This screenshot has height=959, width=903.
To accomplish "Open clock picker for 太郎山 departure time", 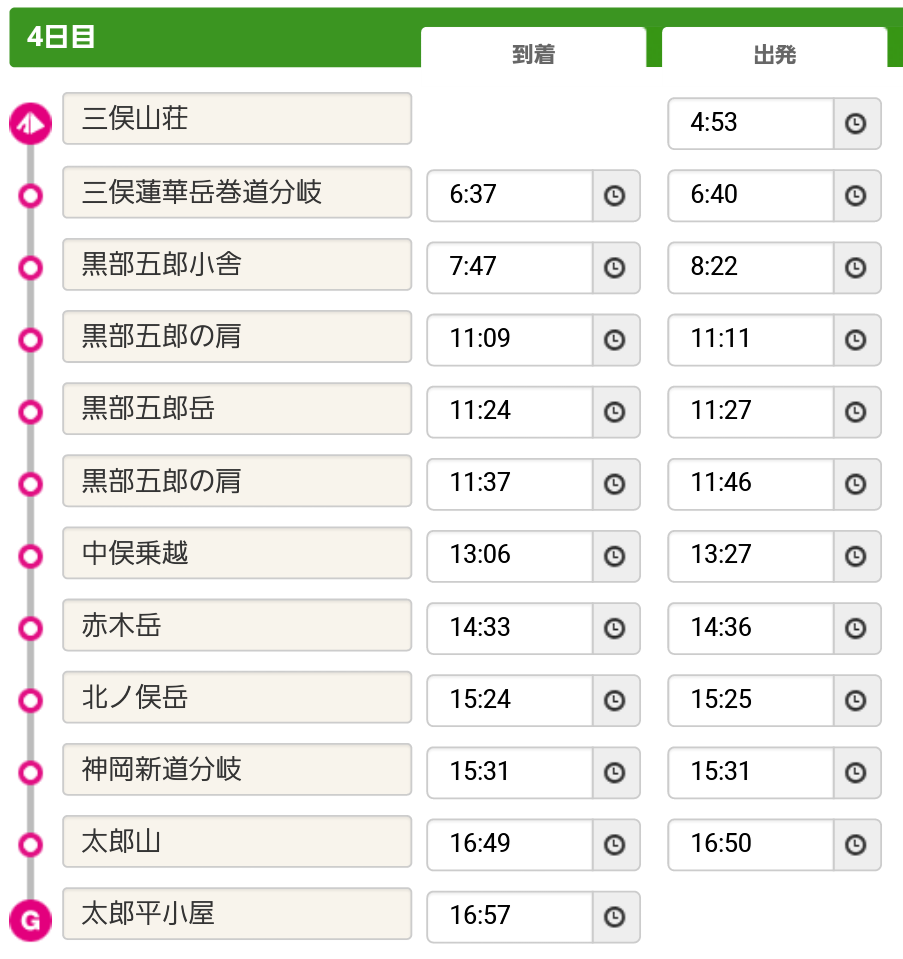I will pyautogui.click(x=857, y=845).
